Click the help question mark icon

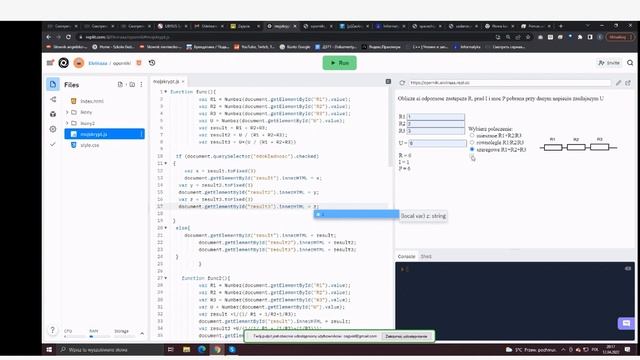pyautogui.click(x=52, y=330)
